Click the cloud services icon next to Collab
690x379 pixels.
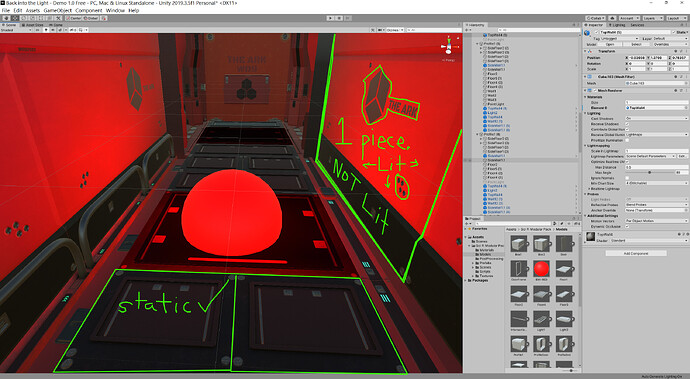point(612,18)
